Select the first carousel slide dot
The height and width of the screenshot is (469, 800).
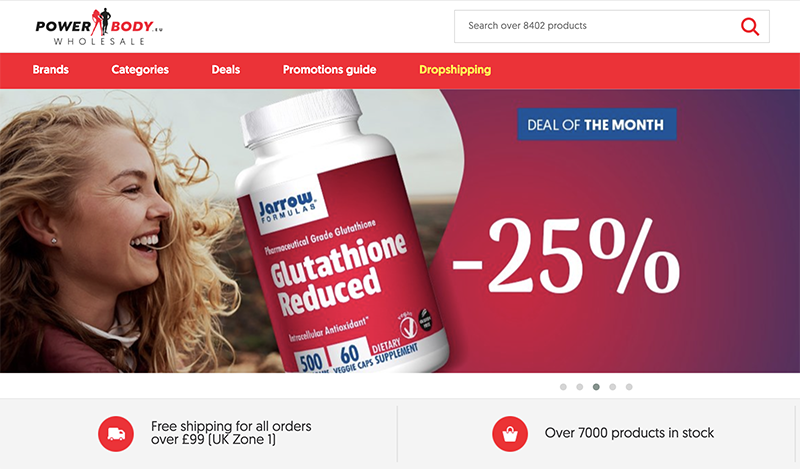(x=563, y=387)
